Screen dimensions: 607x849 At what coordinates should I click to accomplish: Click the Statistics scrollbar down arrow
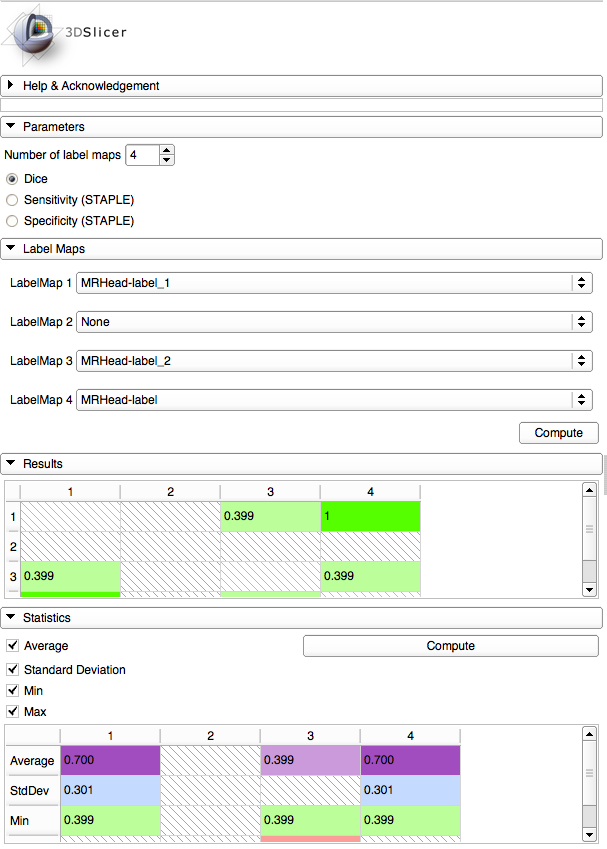(589, 835)
